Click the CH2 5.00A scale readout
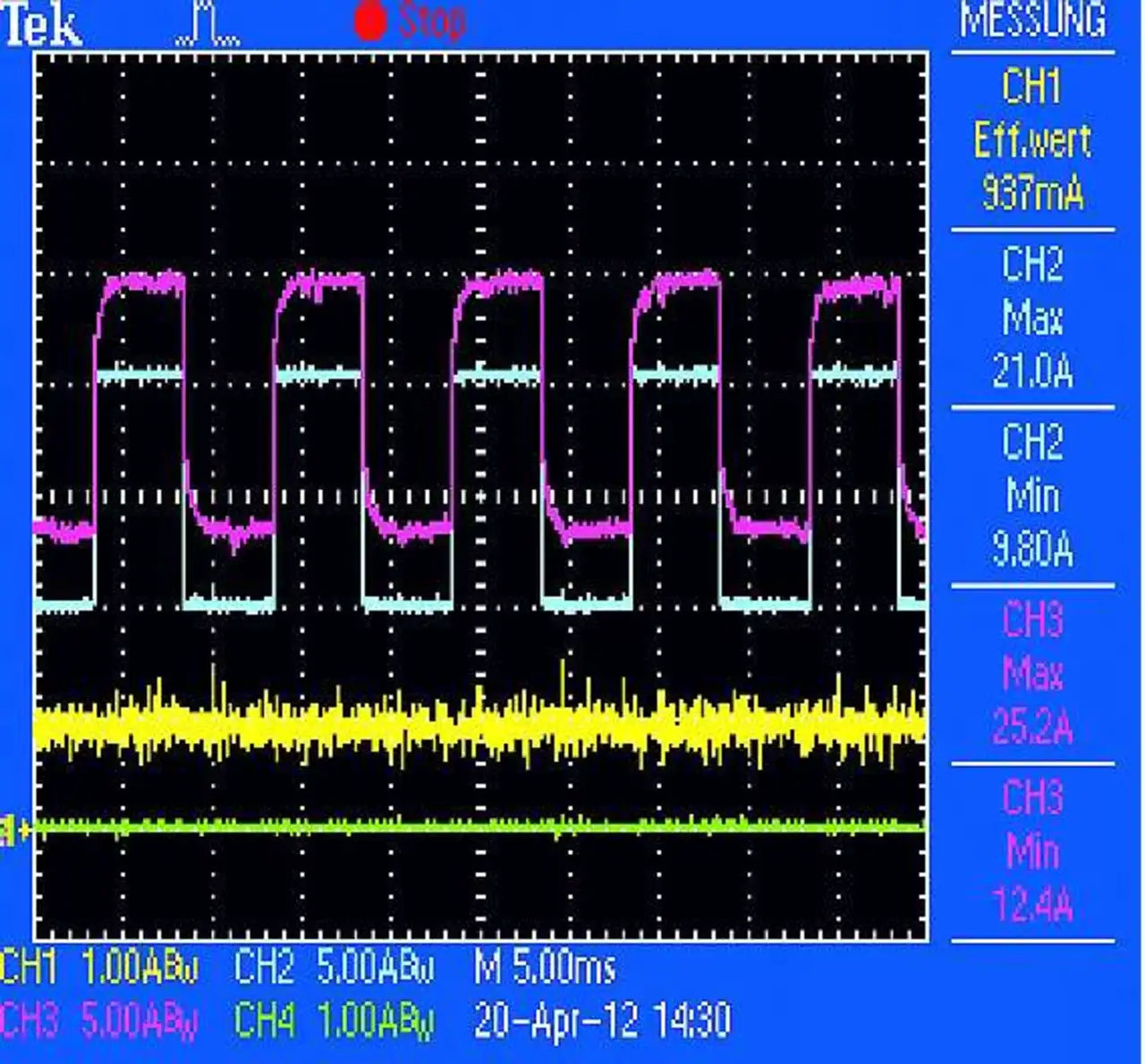Image resolution: width=1145 pixels, height=1064 pixels. pyautogui.click(x=335, y=967)
